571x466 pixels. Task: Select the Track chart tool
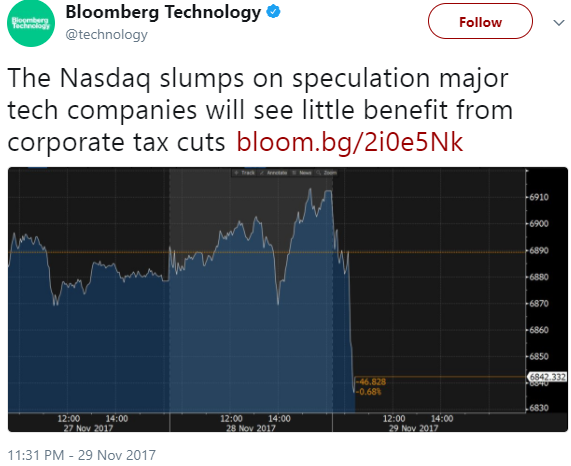(245, 173)
